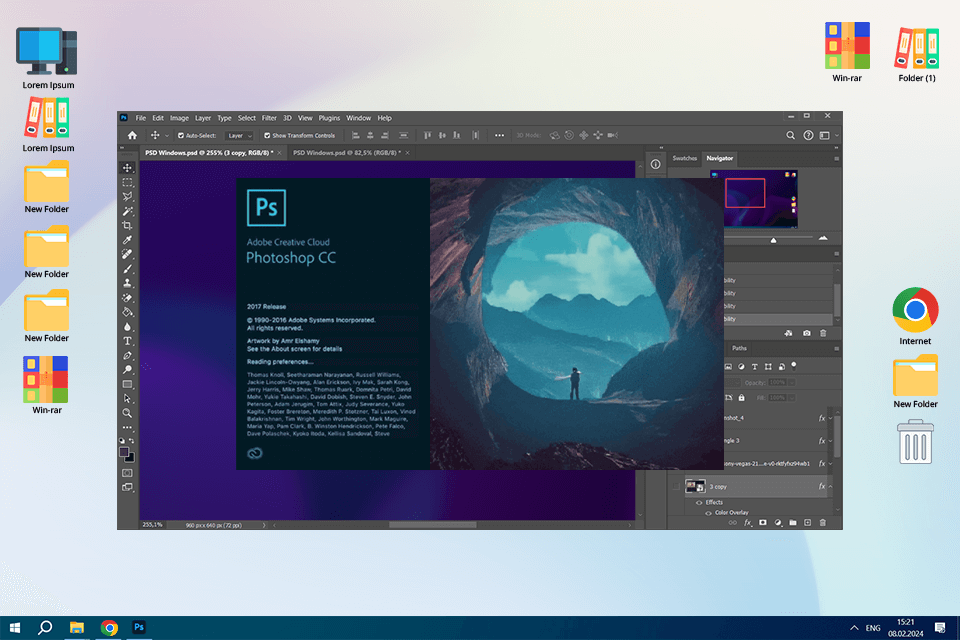Open the Auto-Select Layer dropdown
This screenshot has width=960, height=640.
click(x=239, y=135)
